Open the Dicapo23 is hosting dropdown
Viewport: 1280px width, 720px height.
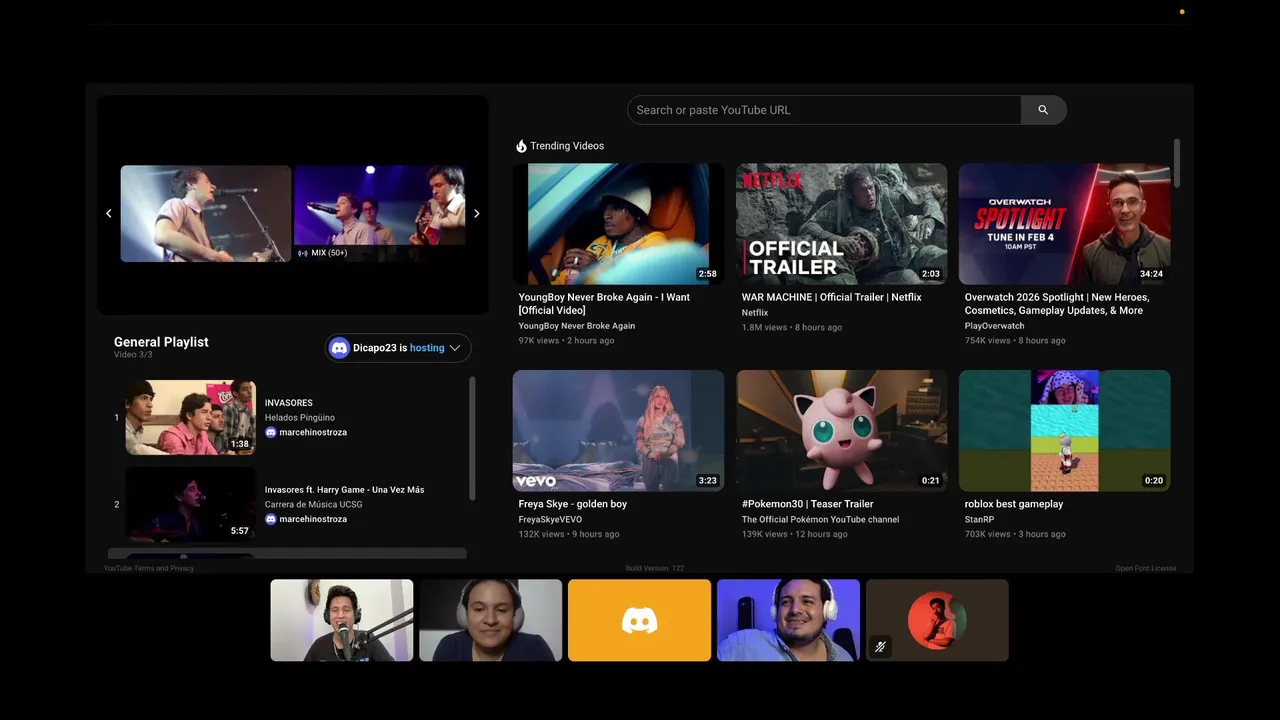(x=398, y=348)
